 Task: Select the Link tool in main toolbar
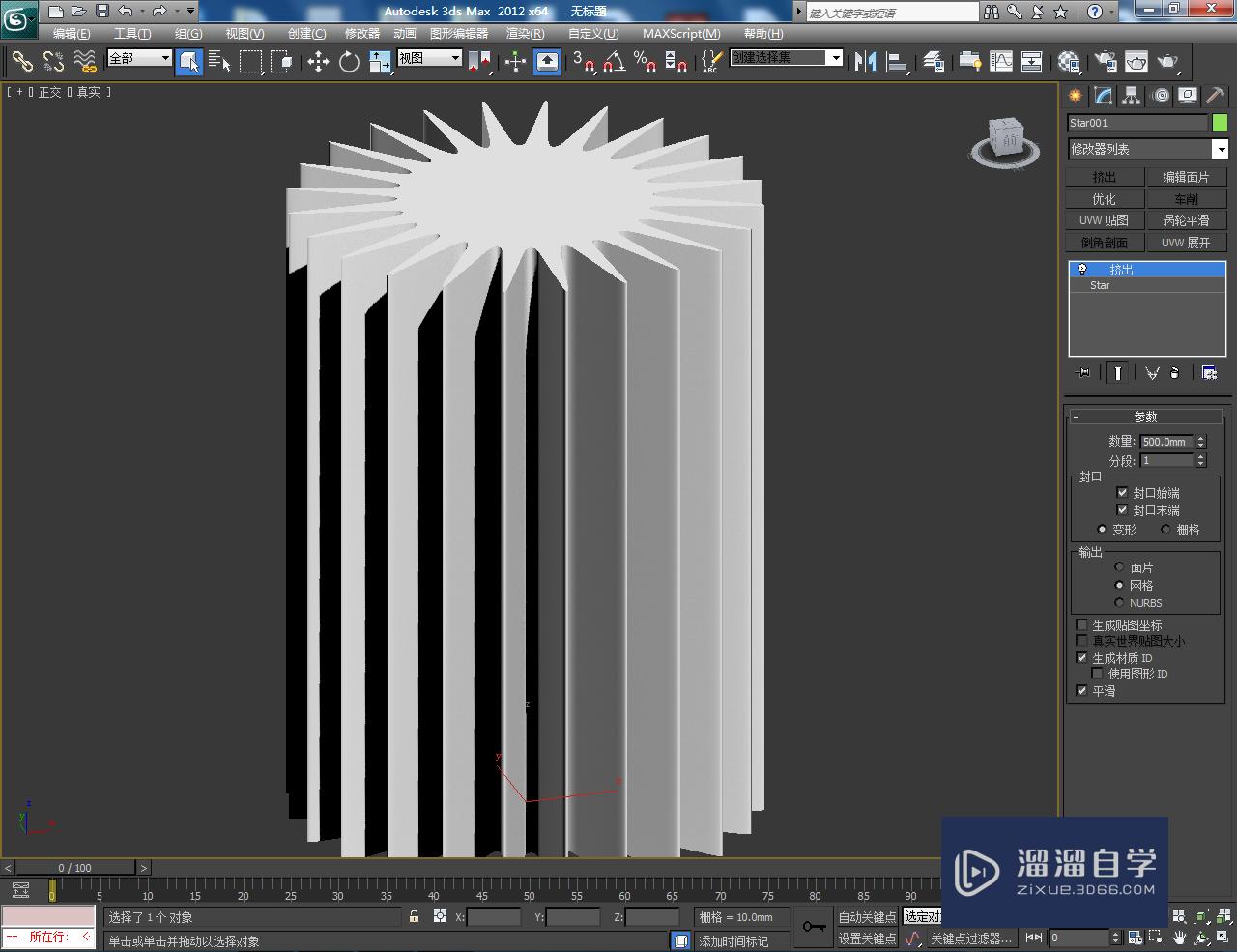click(21, 62)
